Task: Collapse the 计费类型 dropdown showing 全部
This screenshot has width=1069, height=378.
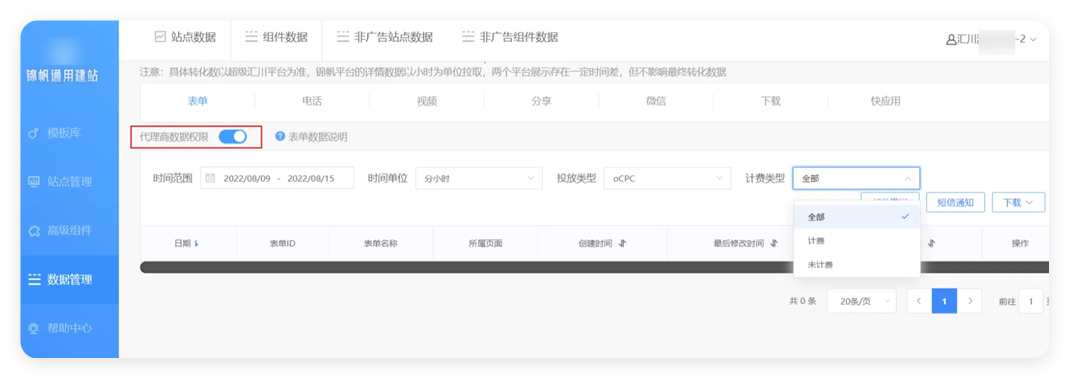Action: [x=856, y=178]
